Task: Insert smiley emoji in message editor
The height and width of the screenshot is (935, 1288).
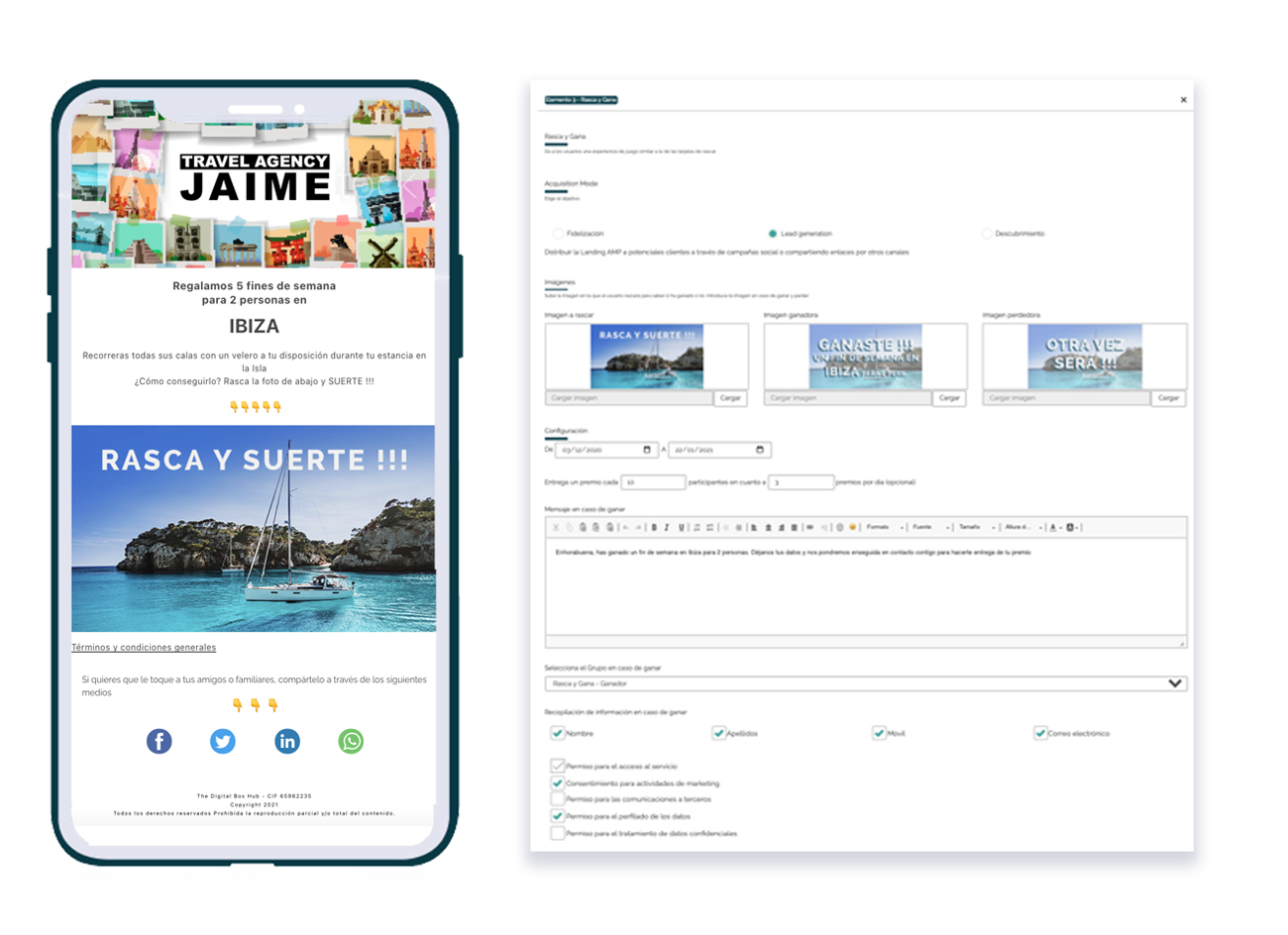Action: pos(852,527)
